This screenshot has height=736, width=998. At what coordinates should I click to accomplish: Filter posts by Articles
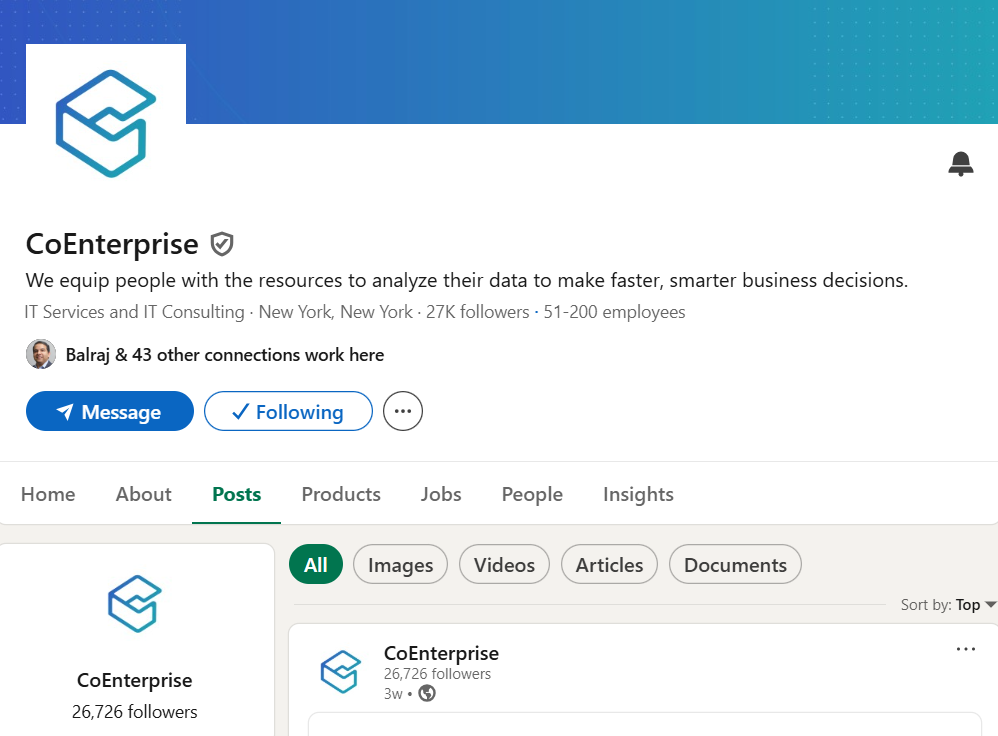(609, 565)
